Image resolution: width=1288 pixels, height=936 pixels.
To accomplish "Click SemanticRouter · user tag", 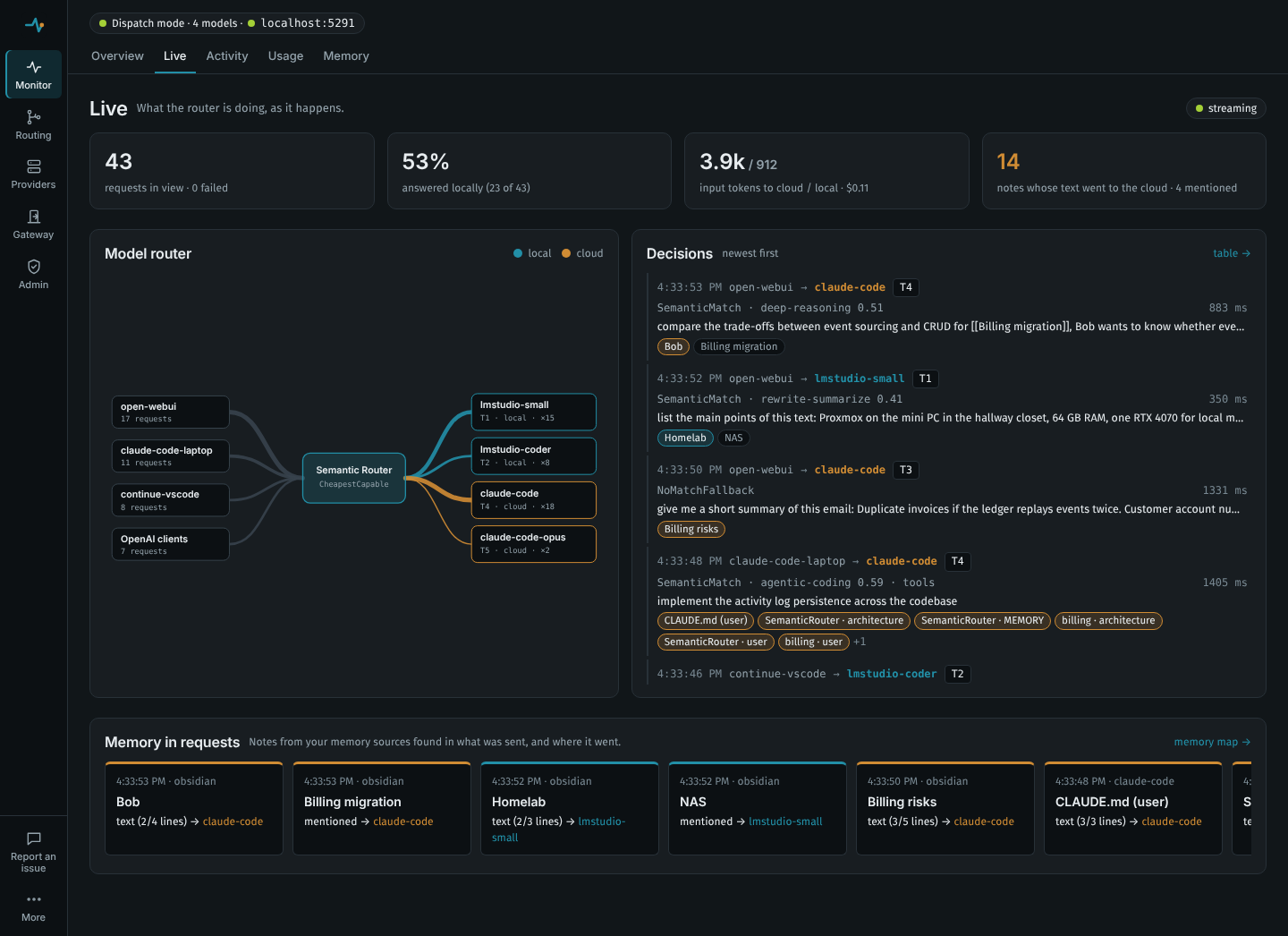I will (x=716, y=642).
